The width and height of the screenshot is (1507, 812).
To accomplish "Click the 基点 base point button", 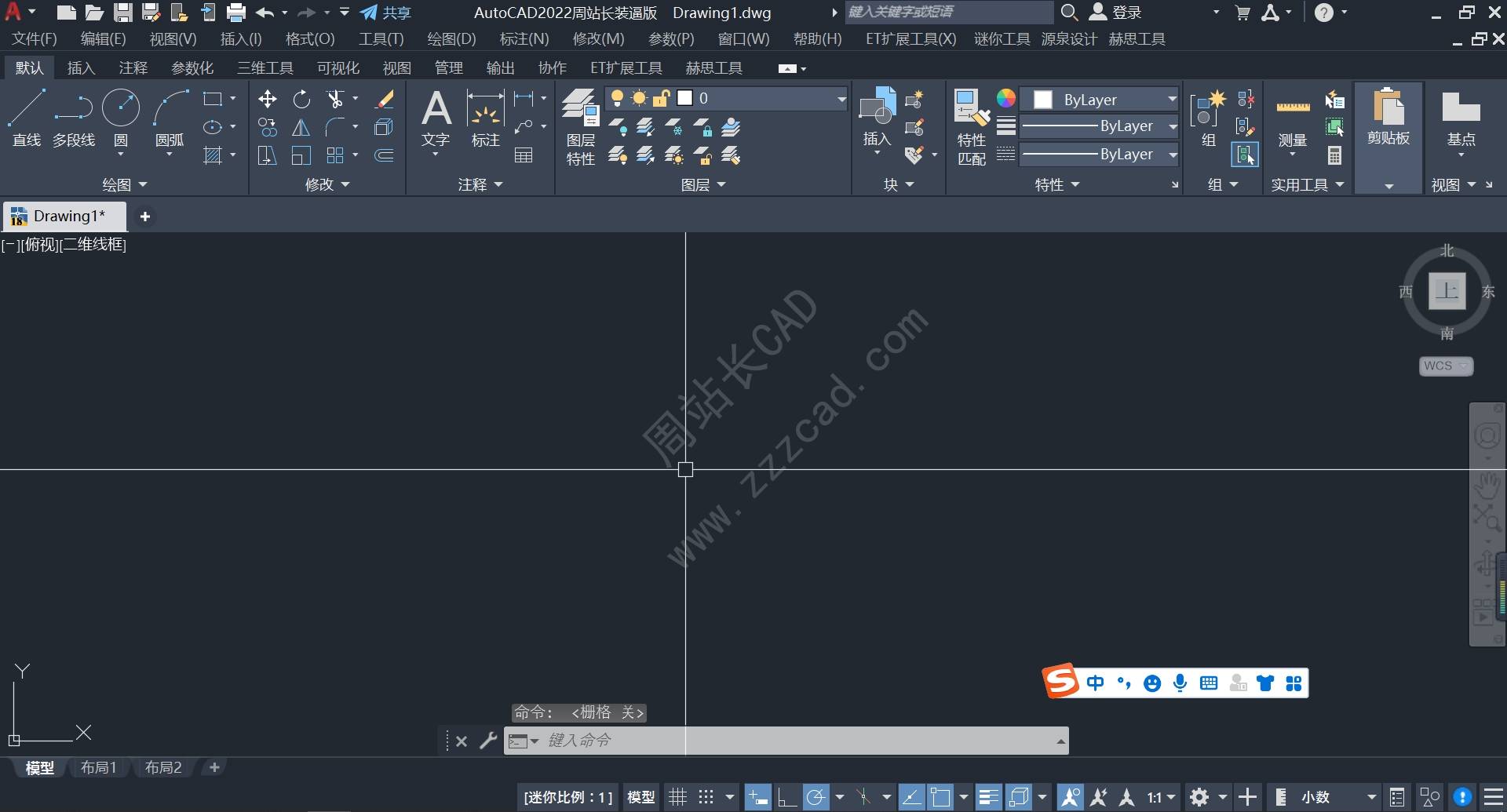I will [1461, 122].
